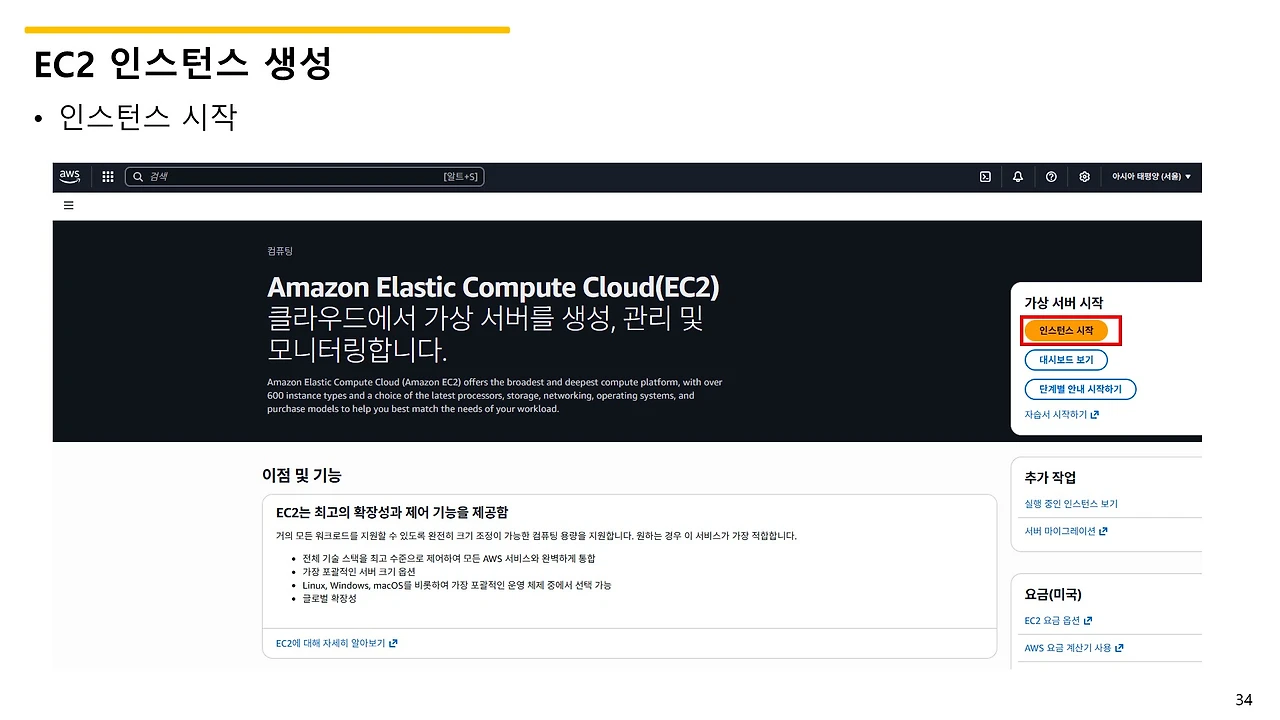This screenshot has width=1280, height=720.
Task: Click the EC2는 최고의 확장성과 제어 기능을 제공함 heading
Action: click(392, 513)
